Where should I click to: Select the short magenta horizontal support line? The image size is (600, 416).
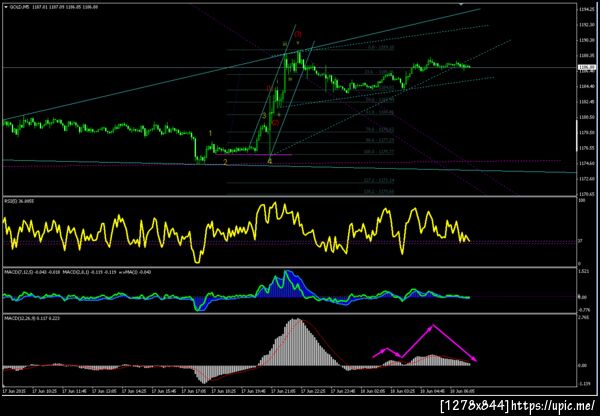pos(254,155)
